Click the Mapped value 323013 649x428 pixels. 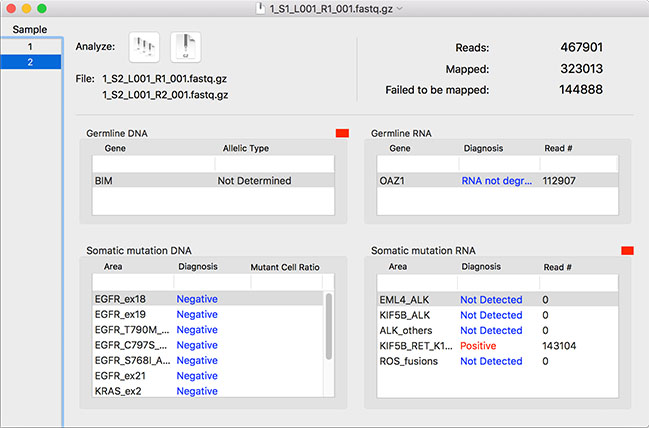(x=582, y=68)
